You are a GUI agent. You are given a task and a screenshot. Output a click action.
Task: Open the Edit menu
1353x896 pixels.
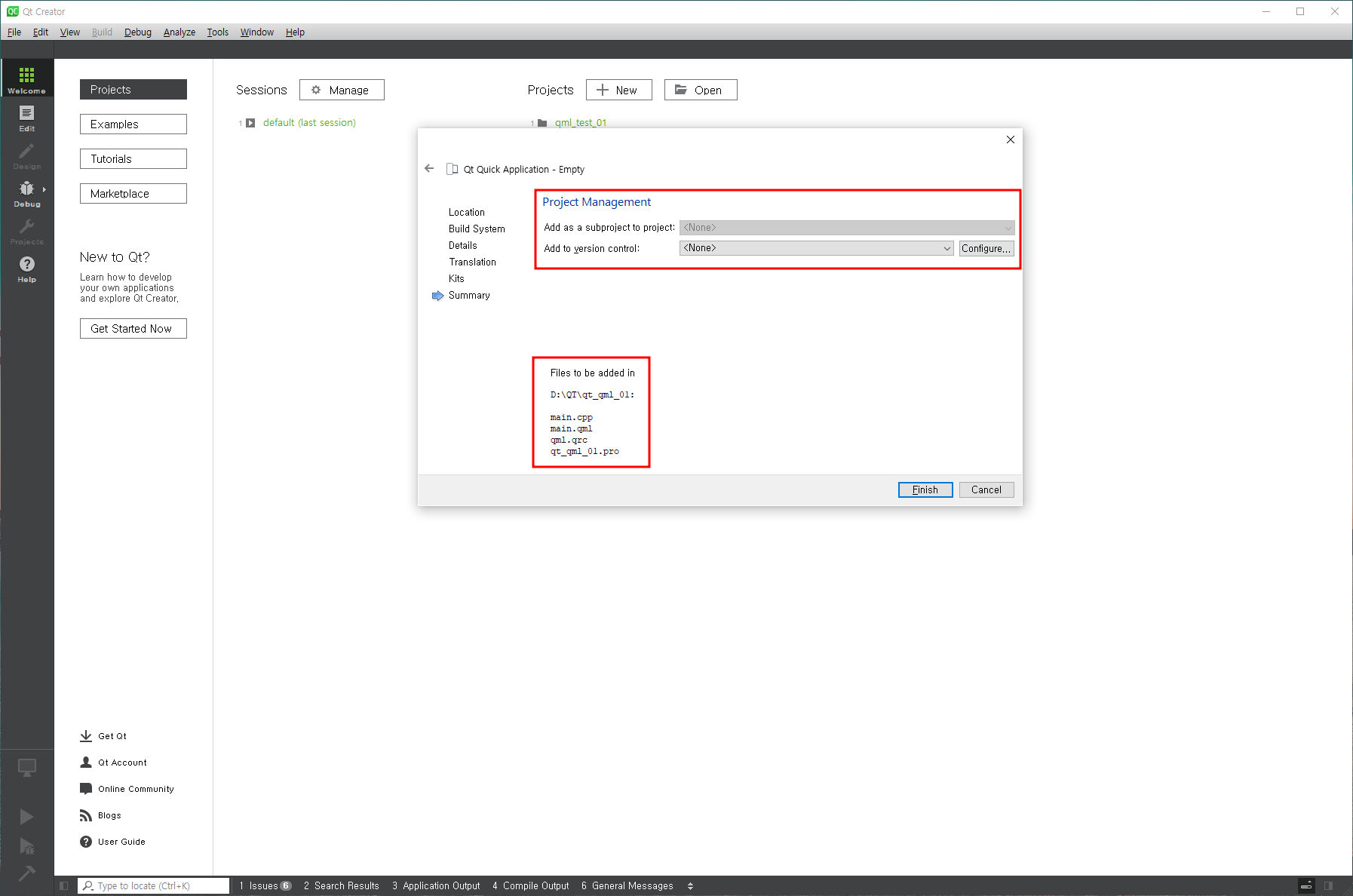41,32
